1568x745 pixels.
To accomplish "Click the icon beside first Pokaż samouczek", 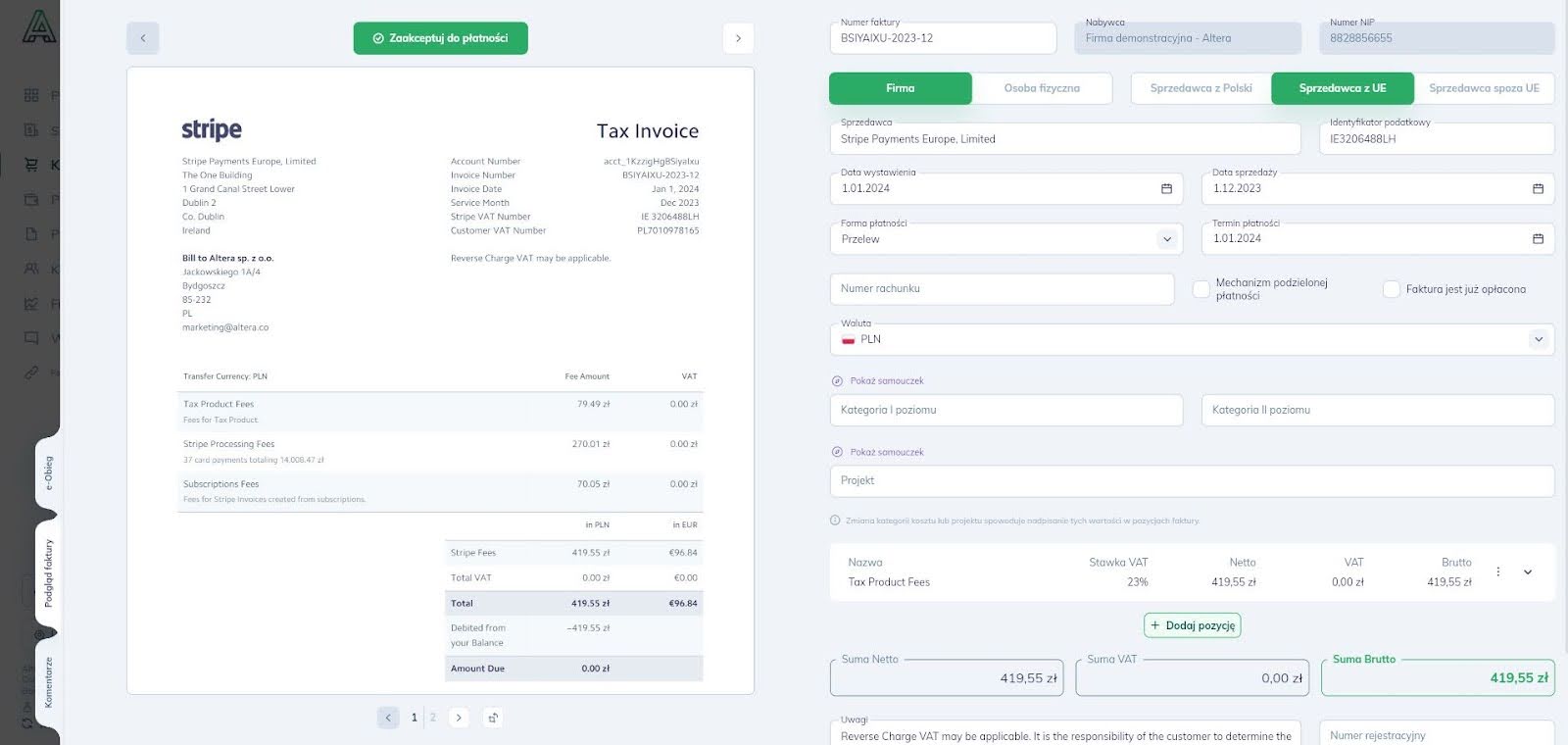I will (837, 380).
